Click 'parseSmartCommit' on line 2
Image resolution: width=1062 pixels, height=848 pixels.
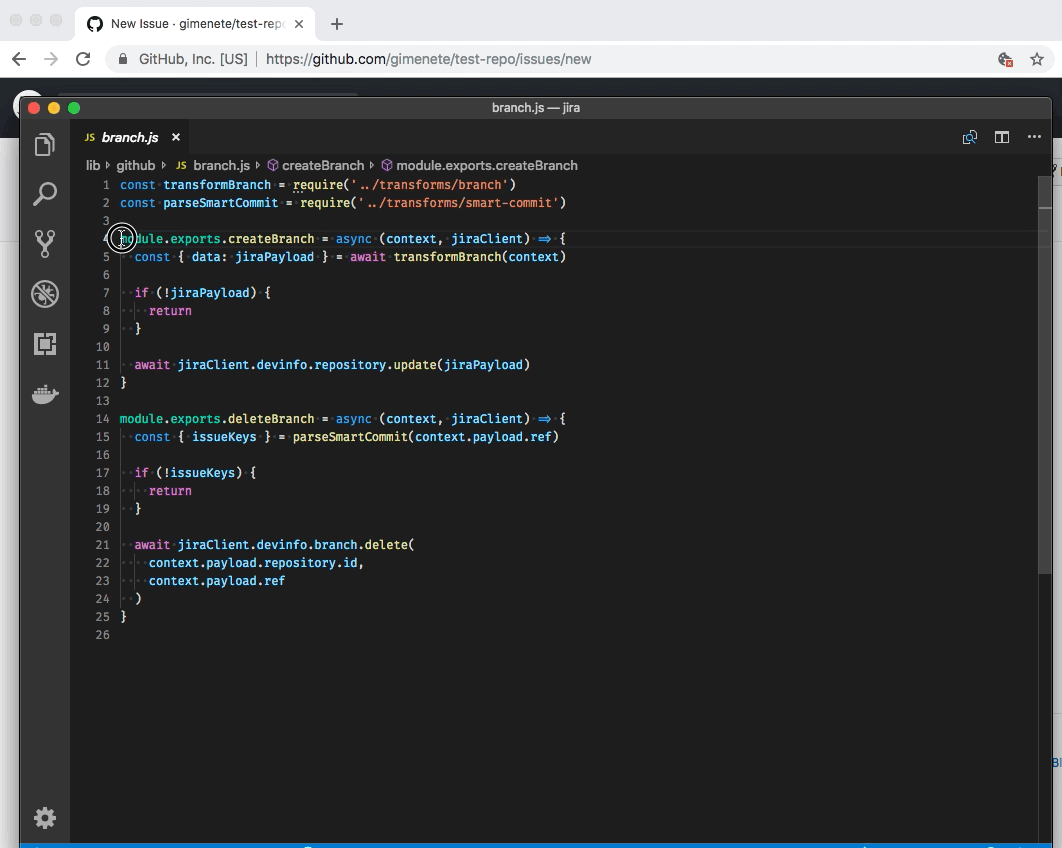pyautogui.click(x=220, y=203)
